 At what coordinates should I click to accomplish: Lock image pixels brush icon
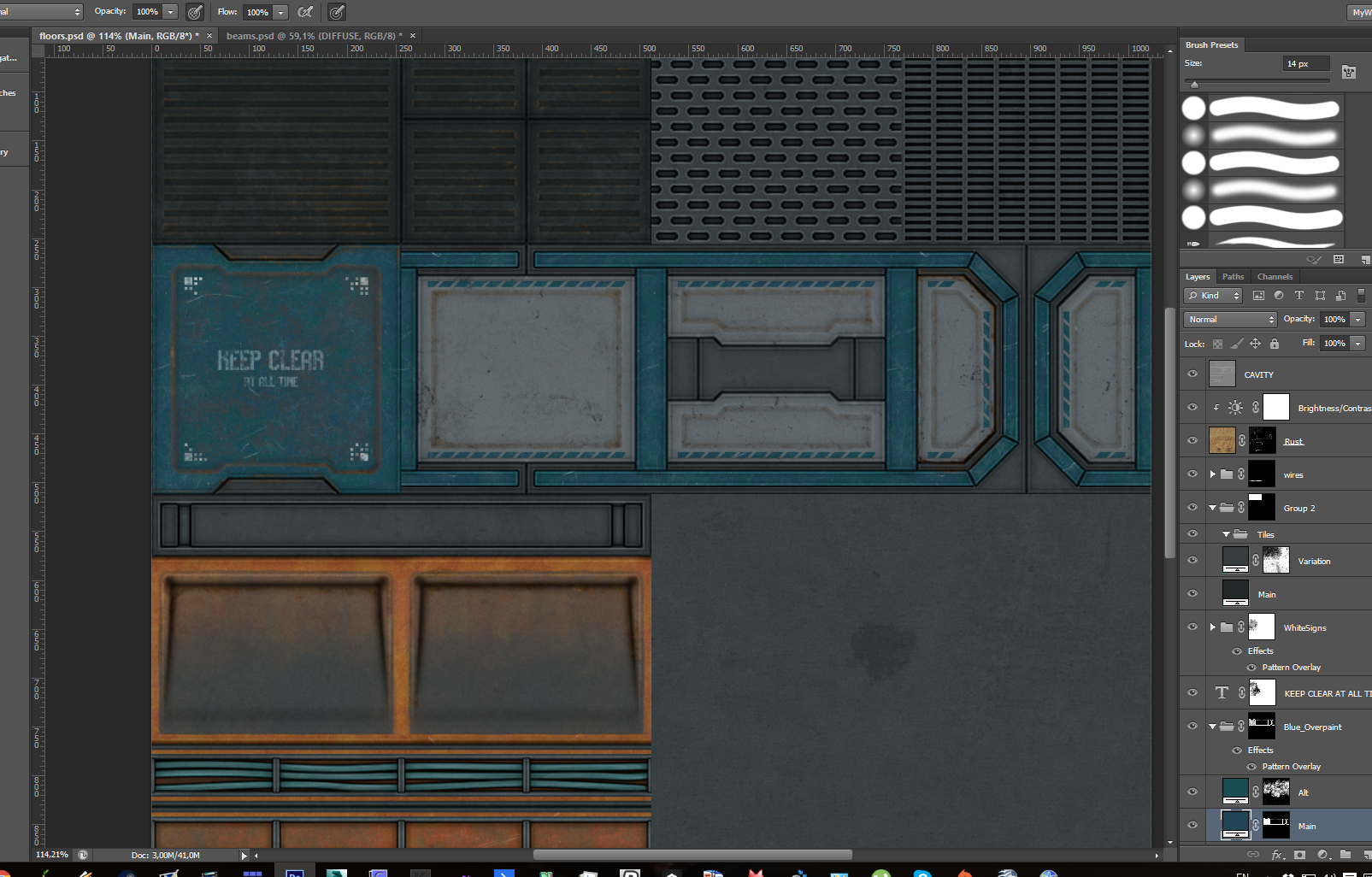[1237, 344]
